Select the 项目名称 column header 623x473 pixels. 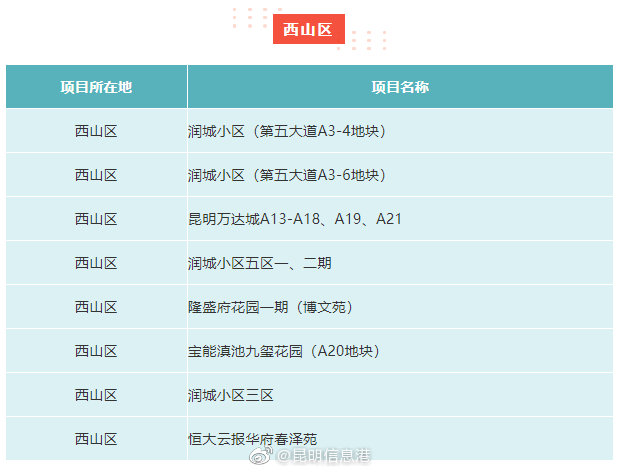pos(400,87)
